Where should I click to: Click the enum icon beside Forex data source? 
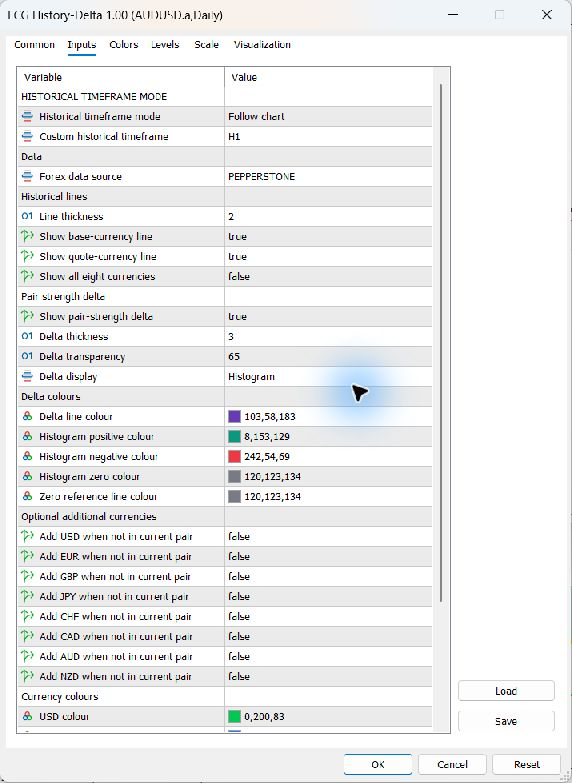[x=27, y=176]
